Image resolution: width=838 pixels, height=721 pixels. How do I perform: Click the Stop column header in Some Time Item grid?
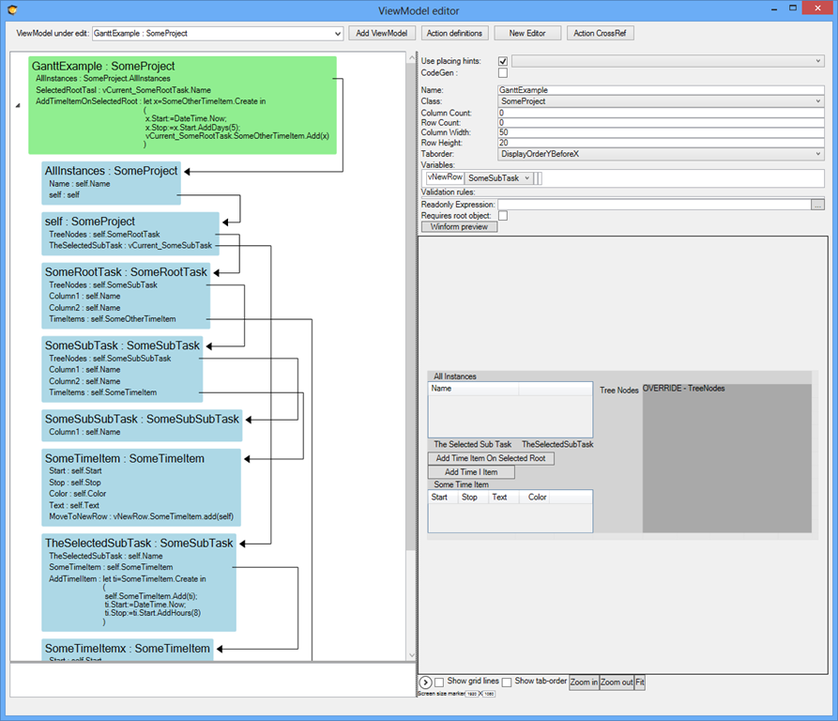tap(472, 497)
